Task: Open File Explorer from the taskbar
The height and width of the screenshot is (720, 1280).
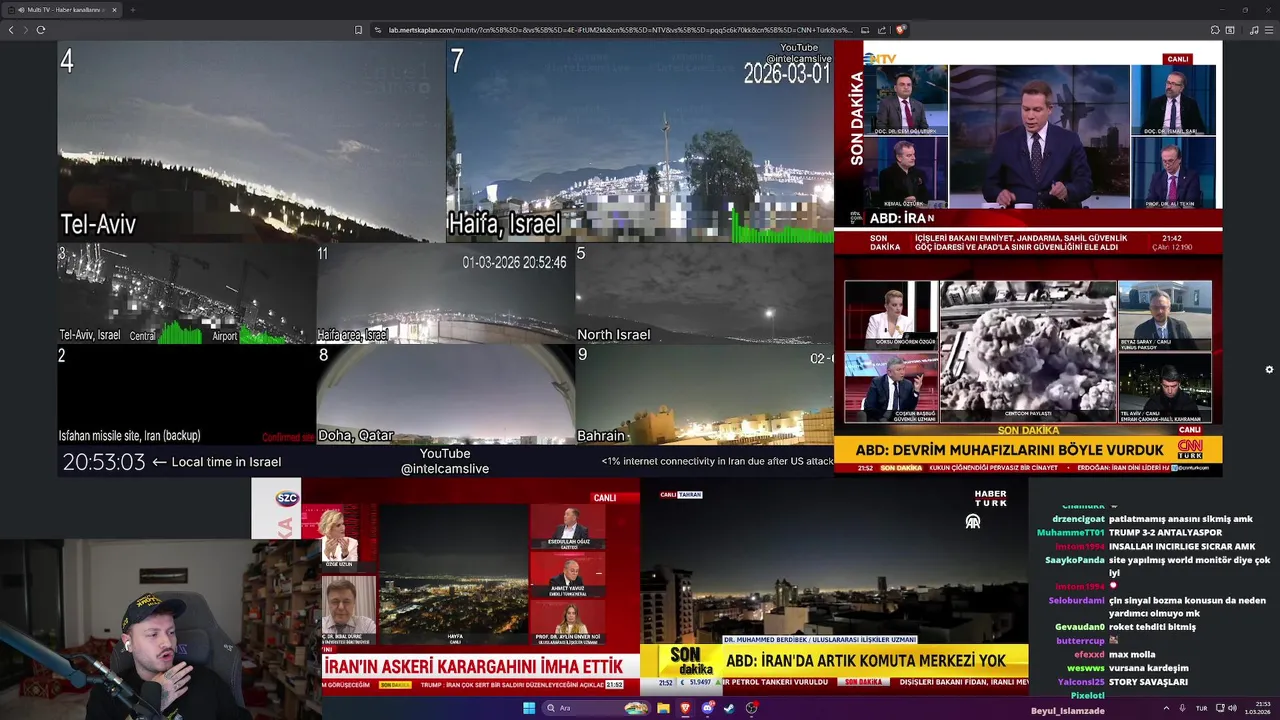Action: 663,708
